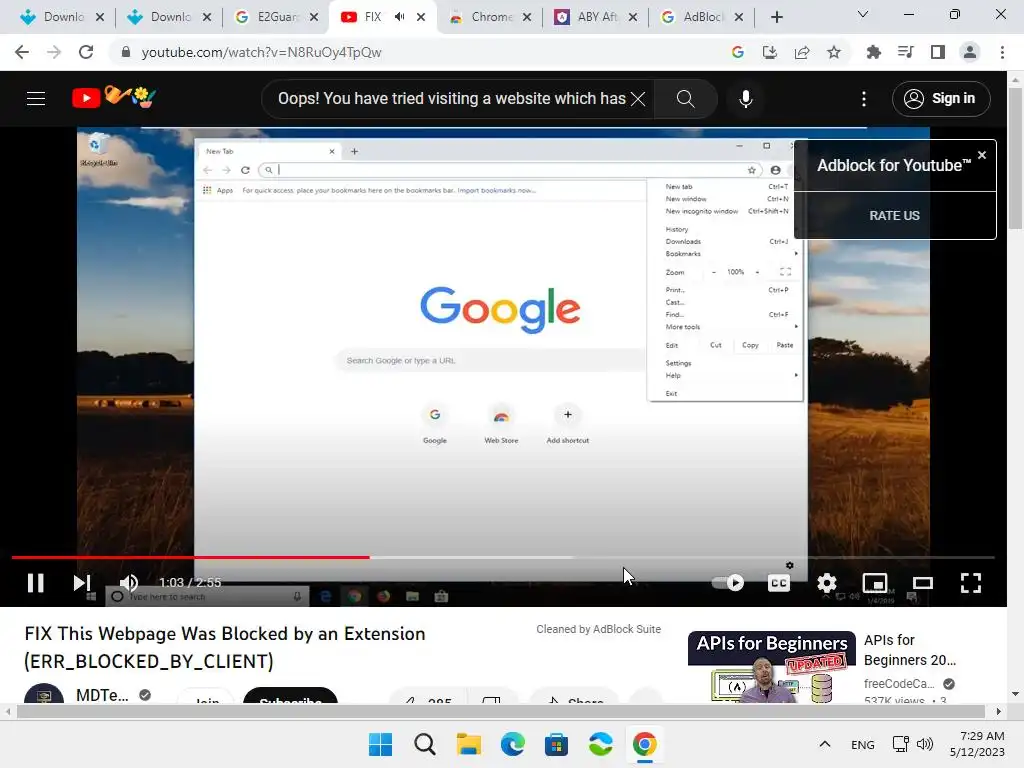This screenshot has height=768, width=1024.
Task: Open video player settings gear
Action: [827, 583]
